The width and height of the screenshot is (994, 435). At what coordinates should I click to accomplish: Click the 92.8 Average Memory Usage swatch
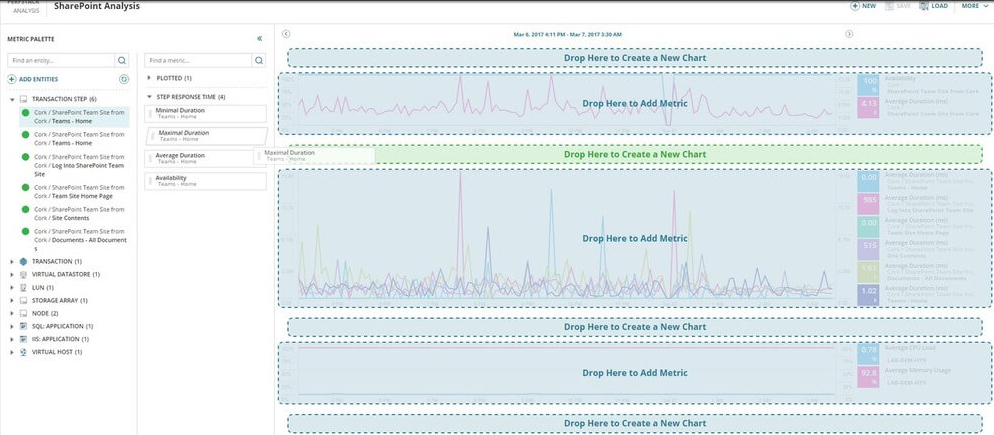coord(868,377)
